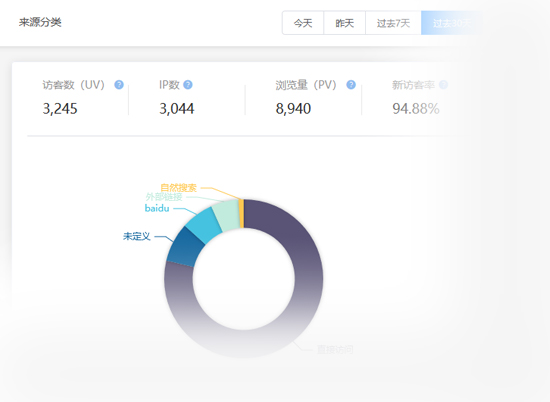Click the faded help icon beside 新访客率
Image resolution: width=550 pixels, height=402 pixels.
444,85
